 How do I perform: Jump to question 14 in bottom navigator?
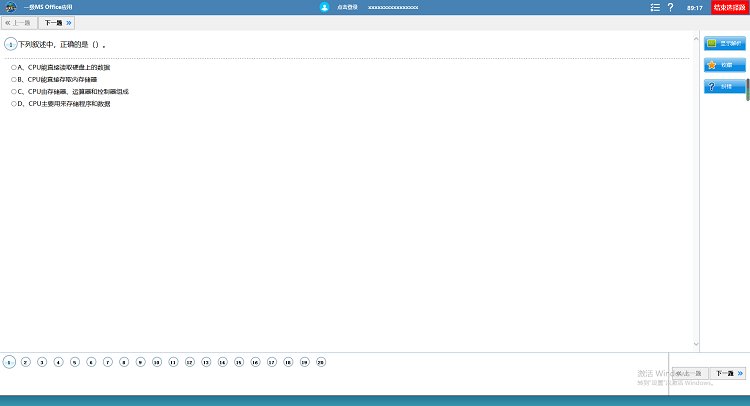pyautogui.click(x=222, y=362)
